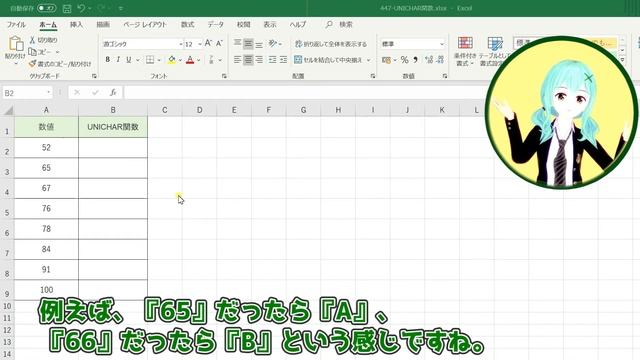The image size is (640, 360).
Task: Click the decrease indent icon
Action: click(x=273, y=60)
